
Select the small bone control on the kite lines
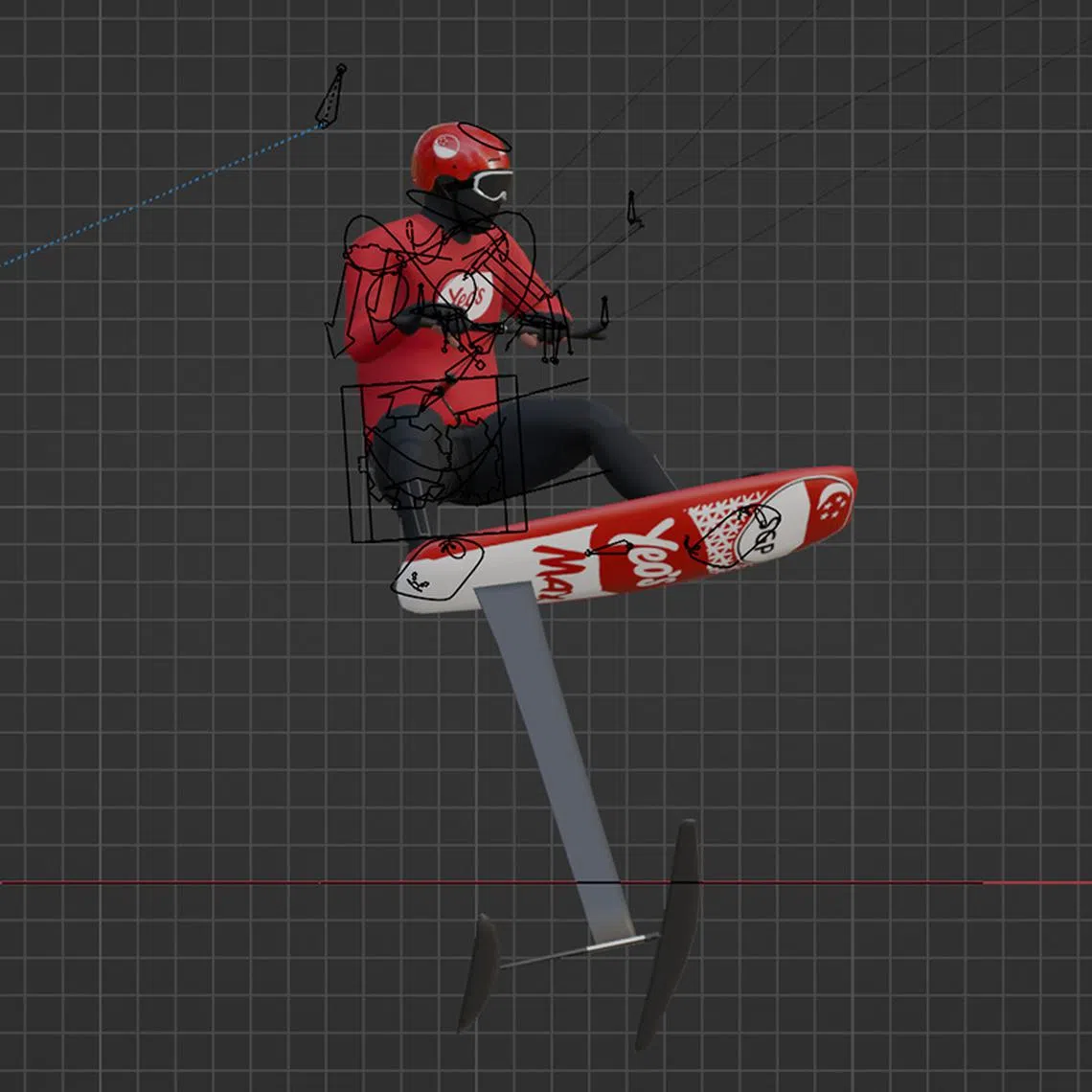click(632, 209)
